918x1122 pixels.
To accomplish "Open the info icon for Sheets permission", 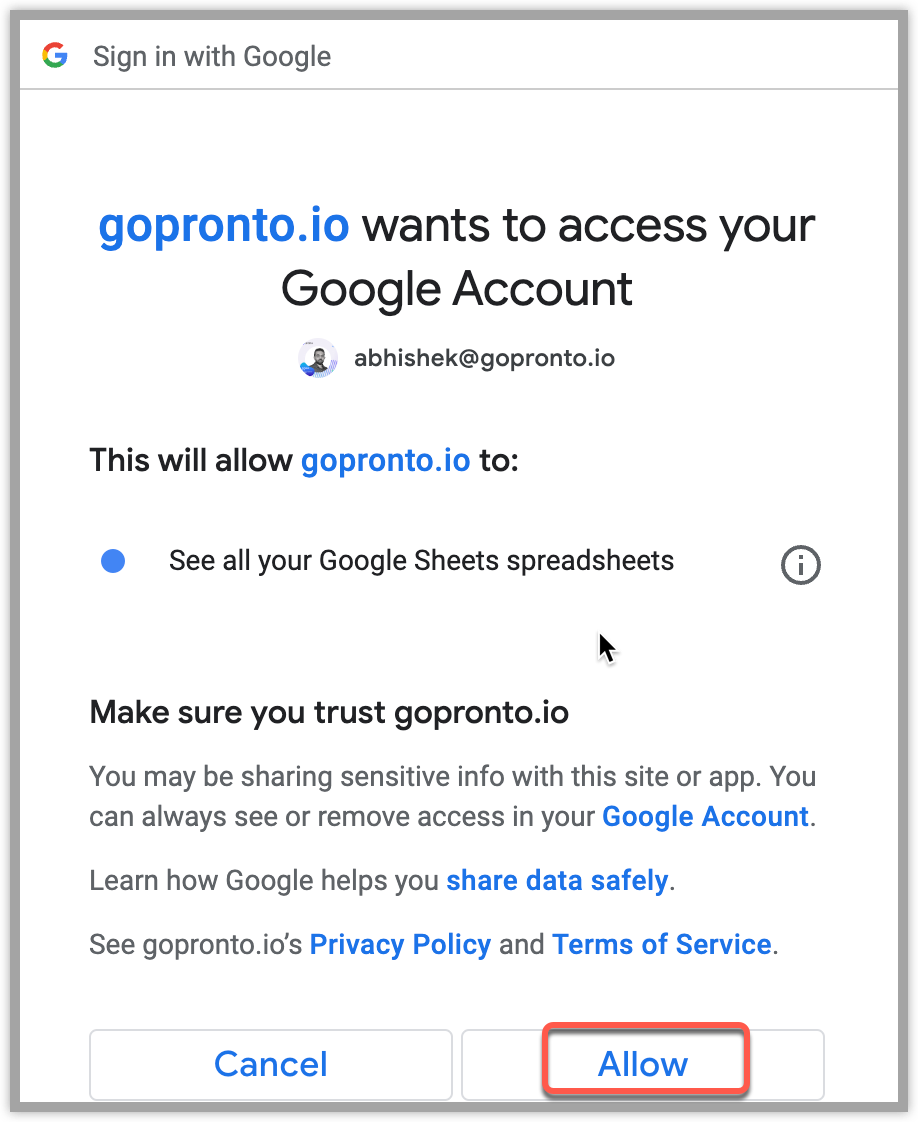I will click(x=800, y=565).
